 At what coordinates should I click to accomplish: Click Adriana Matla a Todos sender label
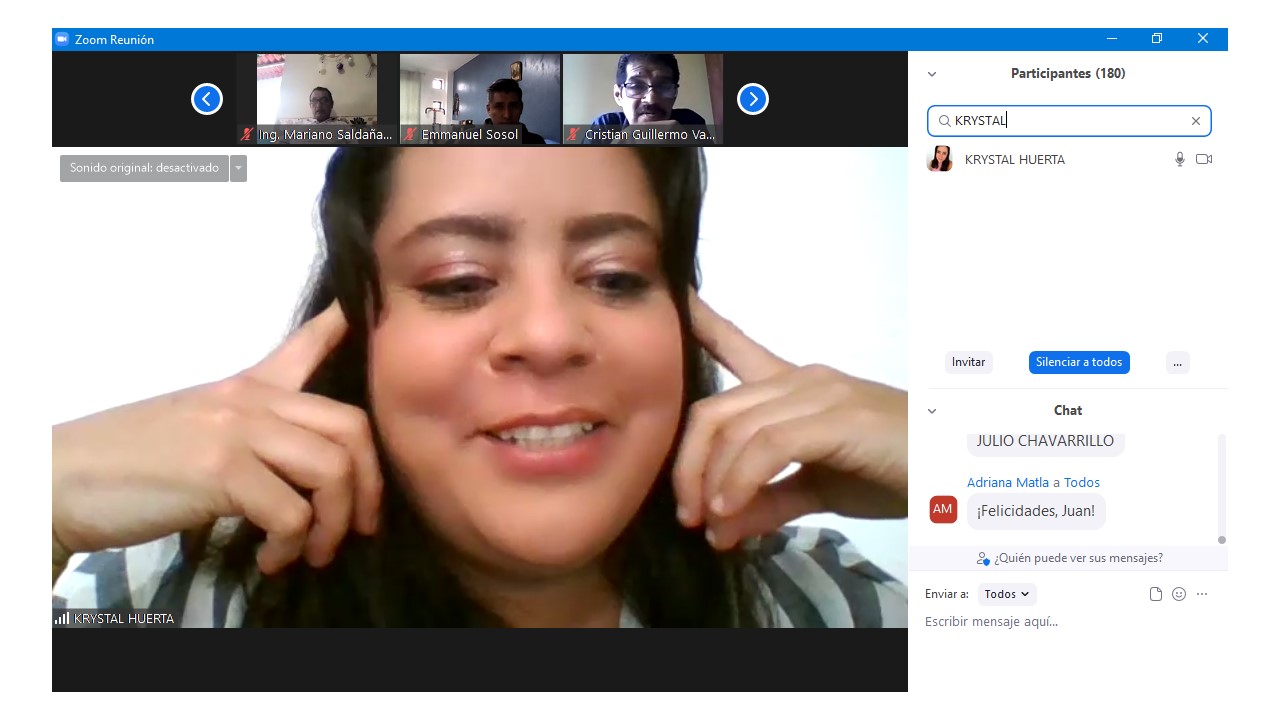tap(1033, 482)
